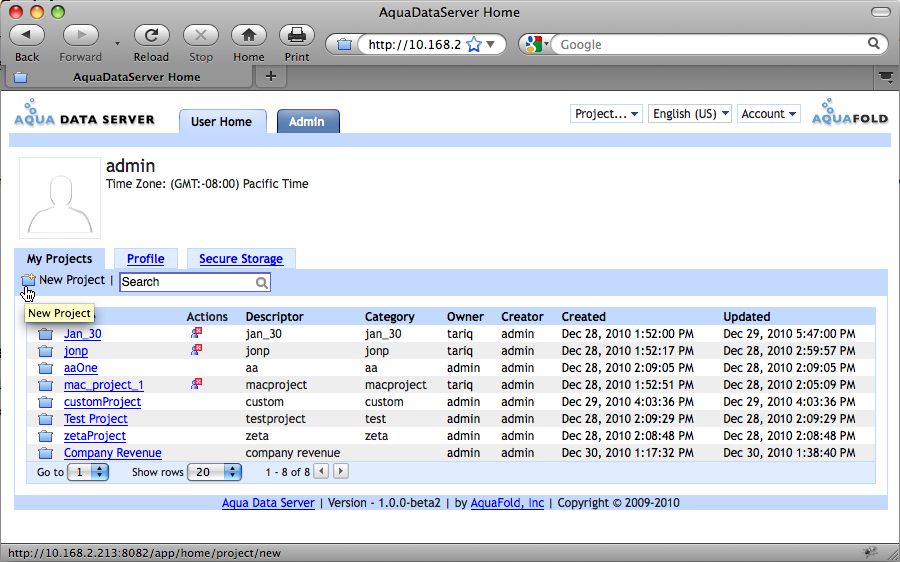Click the New Project text link
Image resolution: width=900 pixels, height=562 pixels.
coord(72,280)
